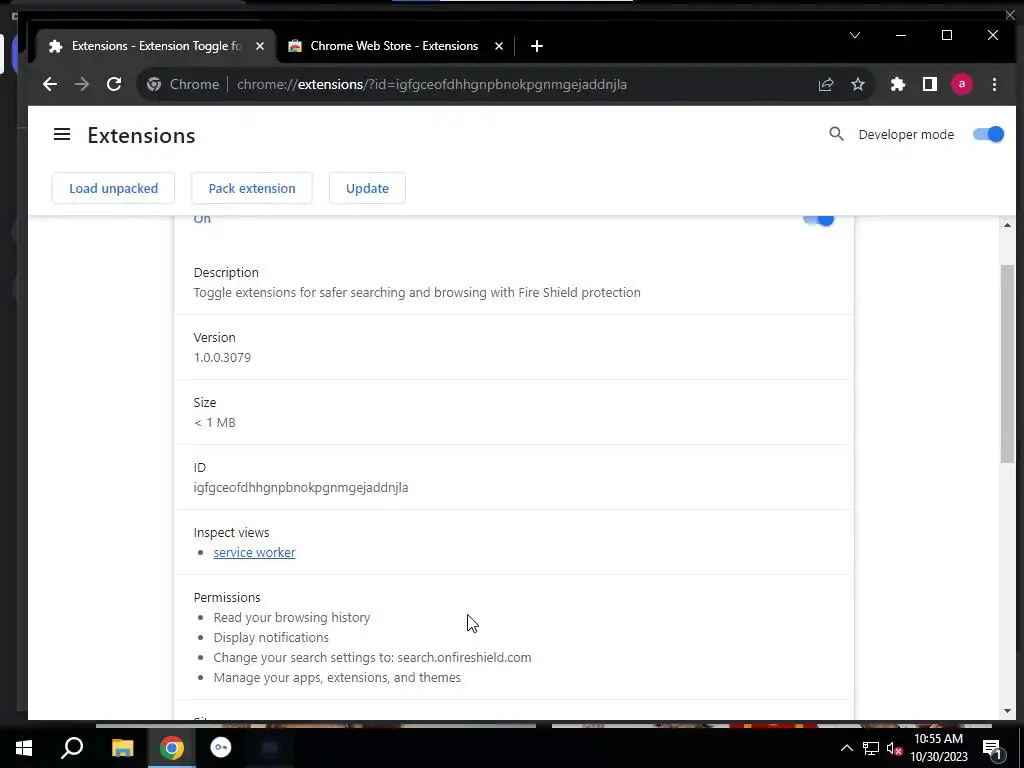Screen dimensions: 1024x768
Task: Click the Update button
Action: tap(367, 188)
